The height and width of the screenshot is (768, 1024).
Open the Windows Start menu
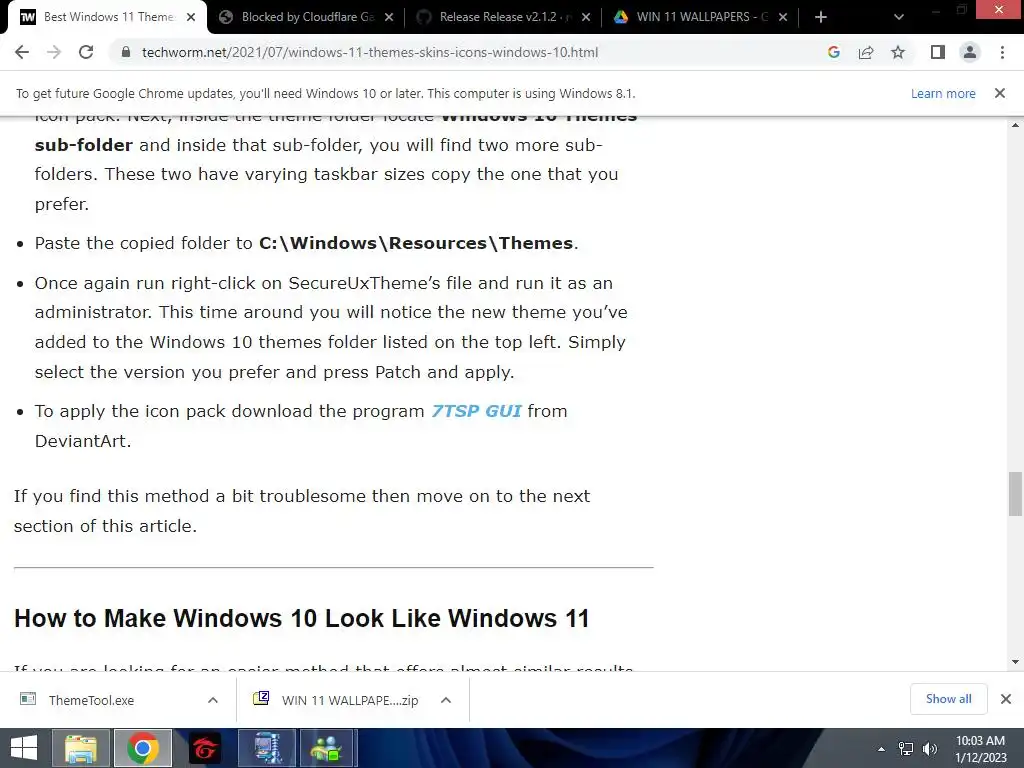tap(24, 748)
